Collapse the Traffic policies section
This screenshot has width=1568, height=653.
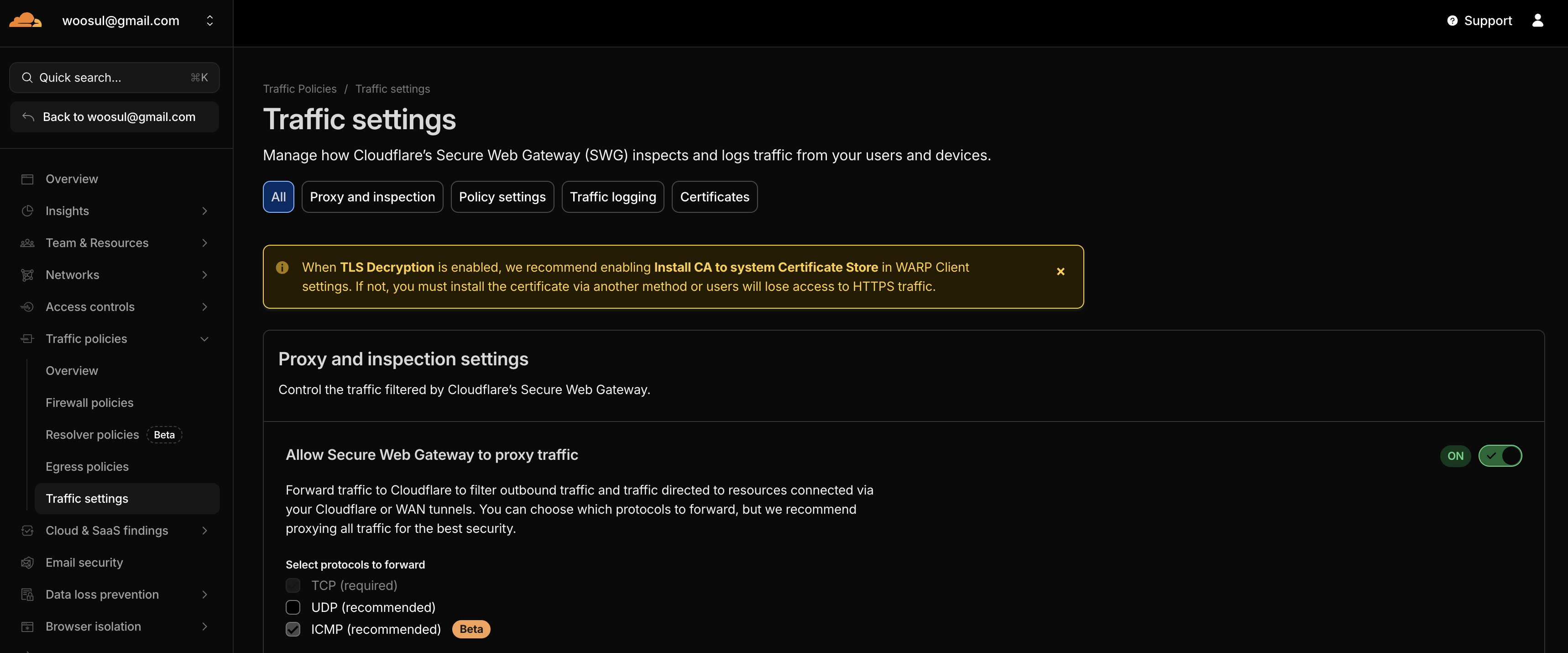coord(204,339)
